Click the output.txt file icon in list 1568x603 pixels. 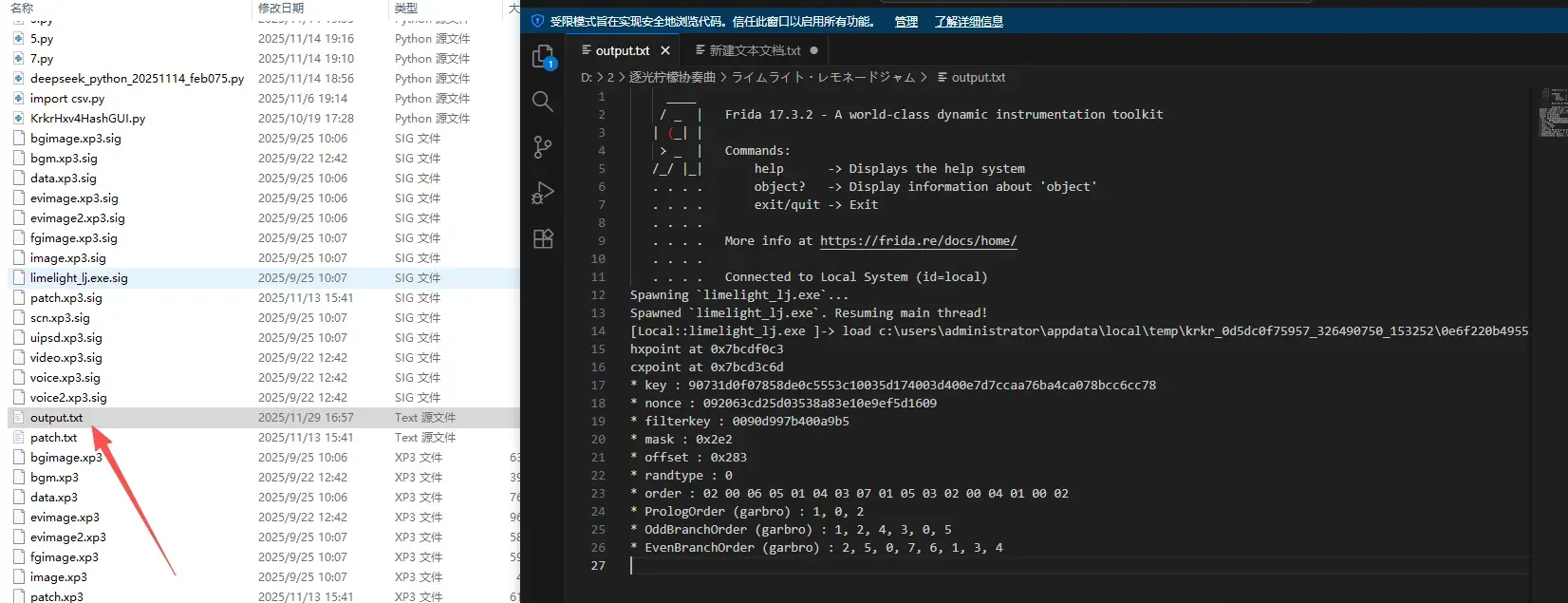pyautogui.click(x=18, y=418)
